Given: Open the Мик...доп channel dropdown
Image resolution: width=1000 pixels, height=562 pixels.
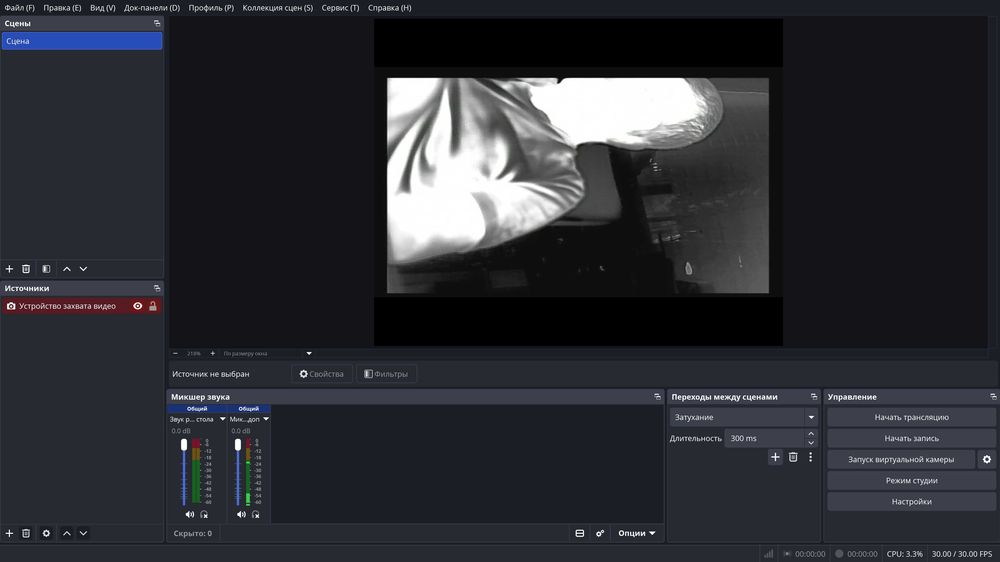Looking at the screenshot, I should pyautogui.click(x=266, y=419).
